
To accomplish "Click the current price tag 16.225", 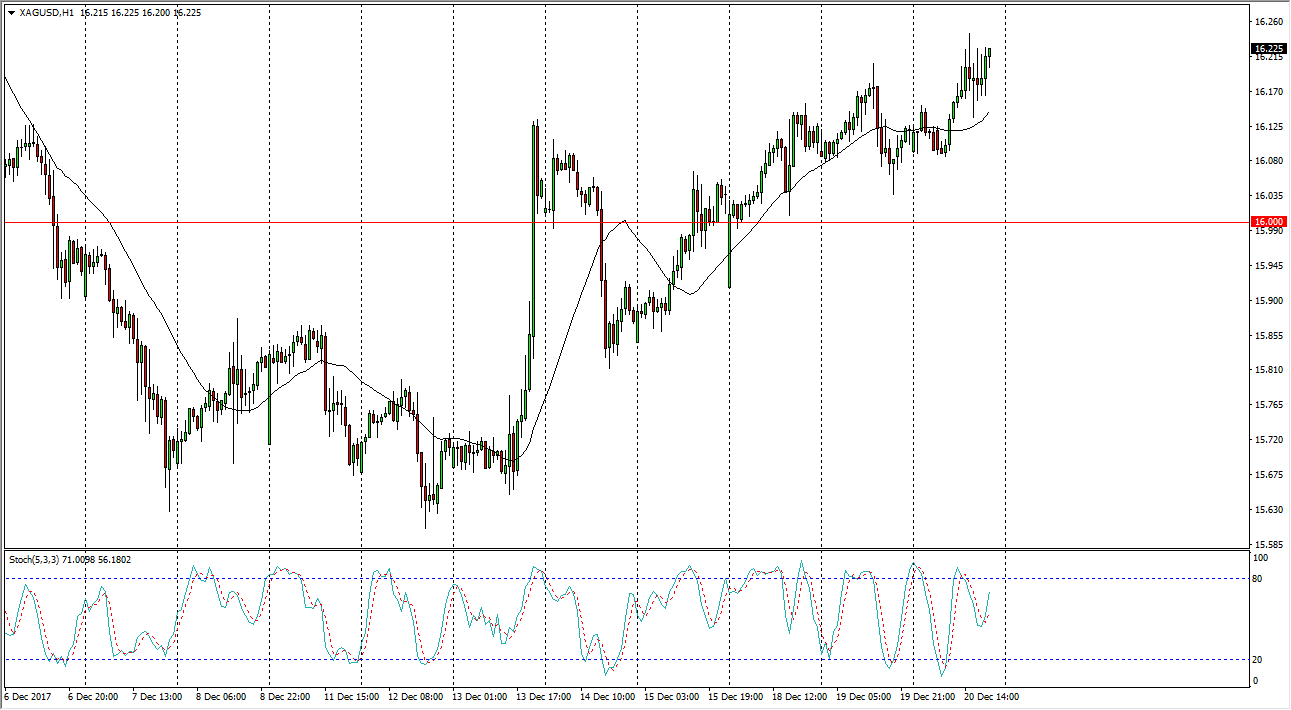I will [1268, 48].
